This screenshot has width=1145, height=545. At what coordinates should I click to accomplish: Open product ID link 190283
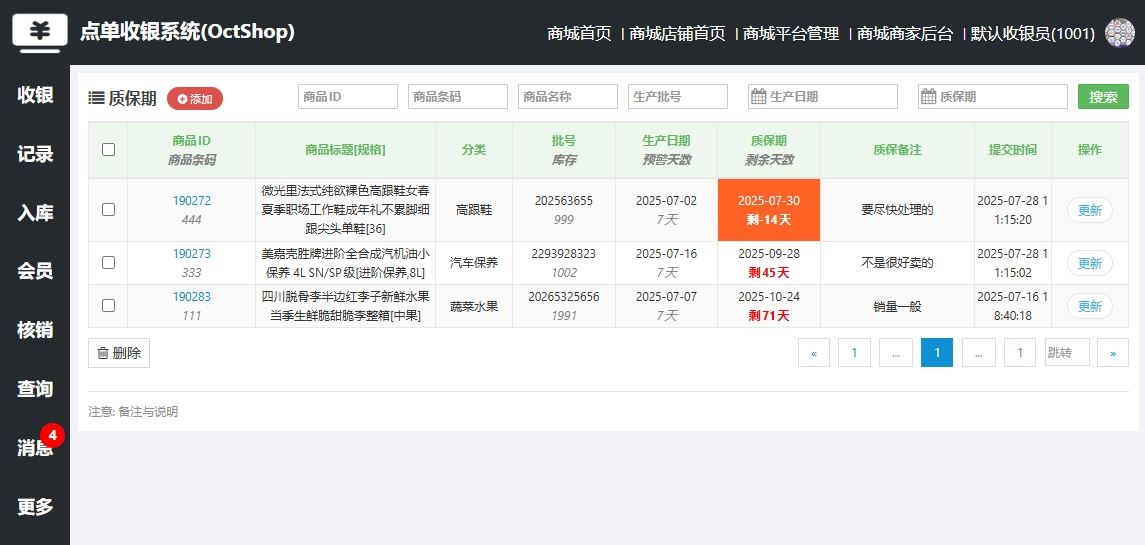191,297
